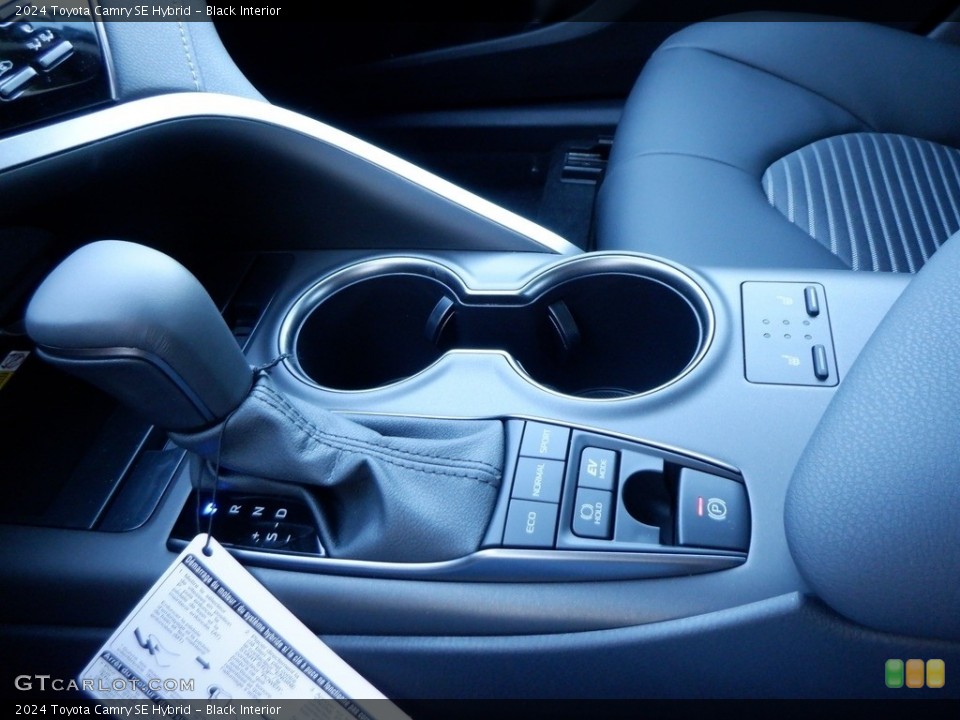Click the bottom caption "2024 Toyota Camry SE Hybrid"
960x720 pixels.
click(103, 710)
